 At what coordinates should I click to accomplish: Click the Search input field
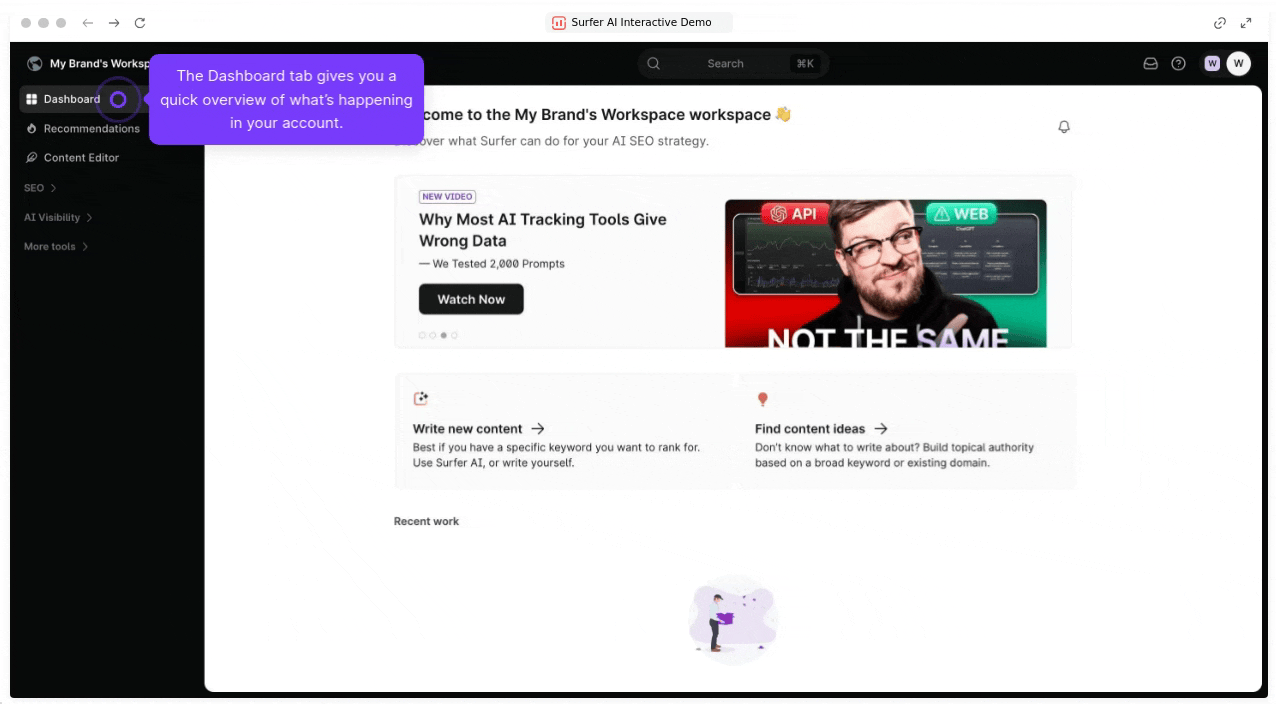click(x=733, y=63)
